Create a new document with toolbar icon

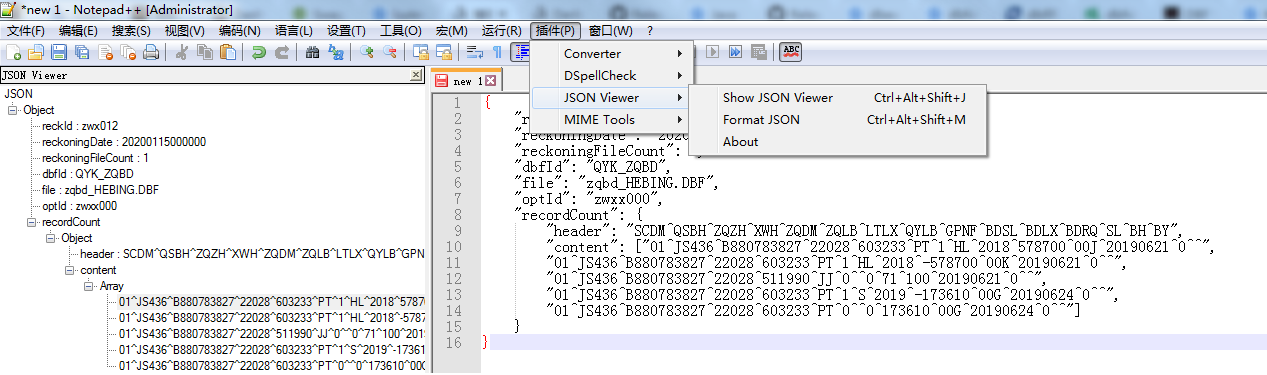pyautogui.click(x=13, y=52)
